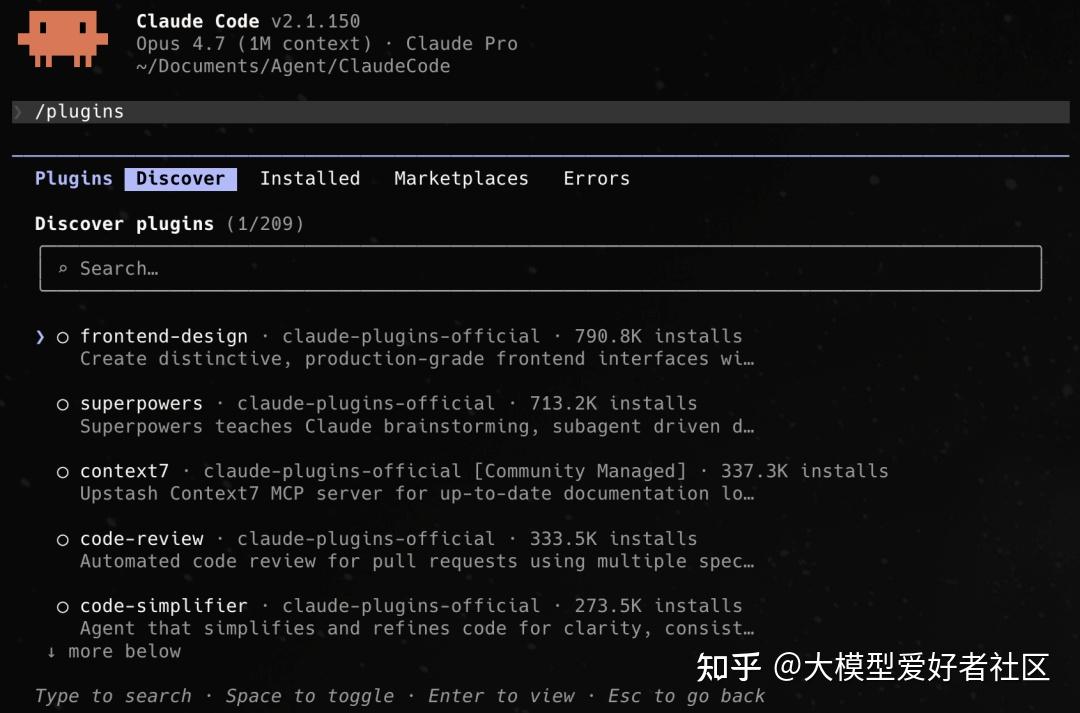
Task: Switch to the Installed tab
Action: (310, 178)
